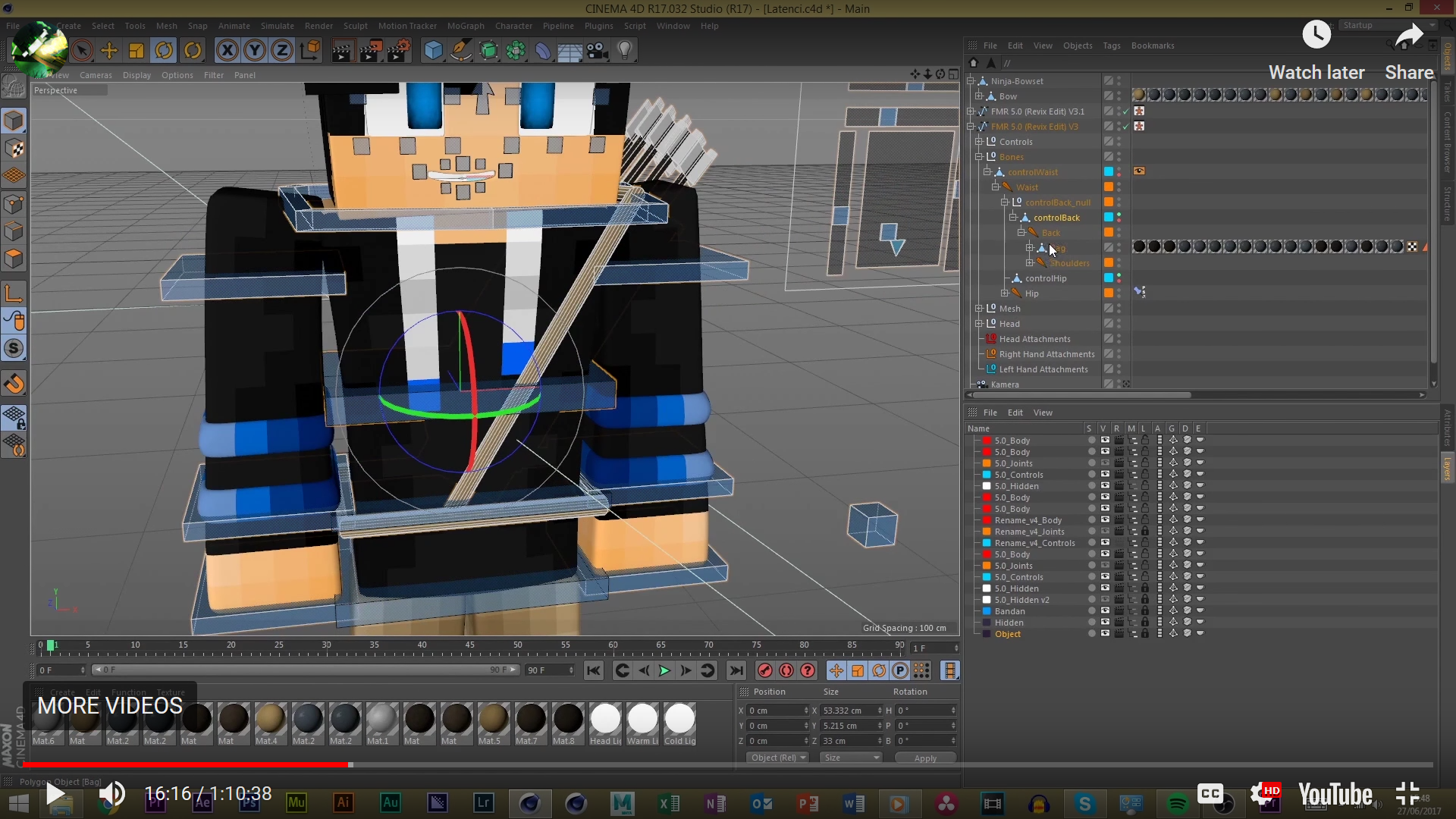Toggle Position keyframe recording icon

(836, 670)
